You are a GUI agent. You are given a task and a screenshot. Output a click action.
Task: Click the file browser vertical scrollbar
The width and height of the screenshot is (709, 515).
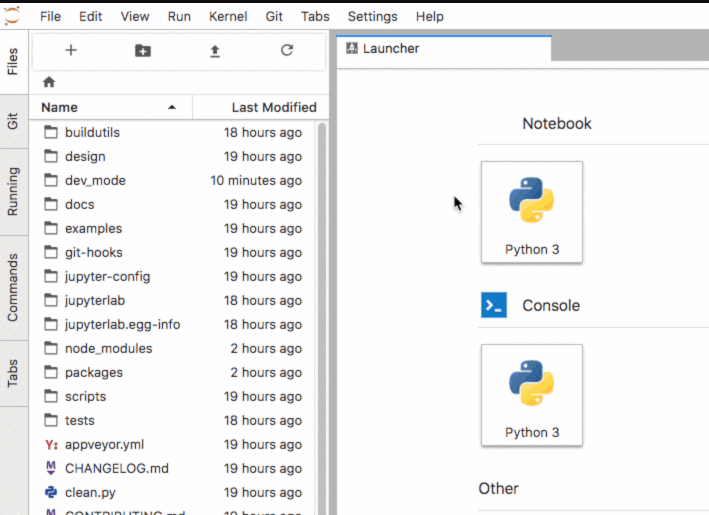tap(322, 300)
